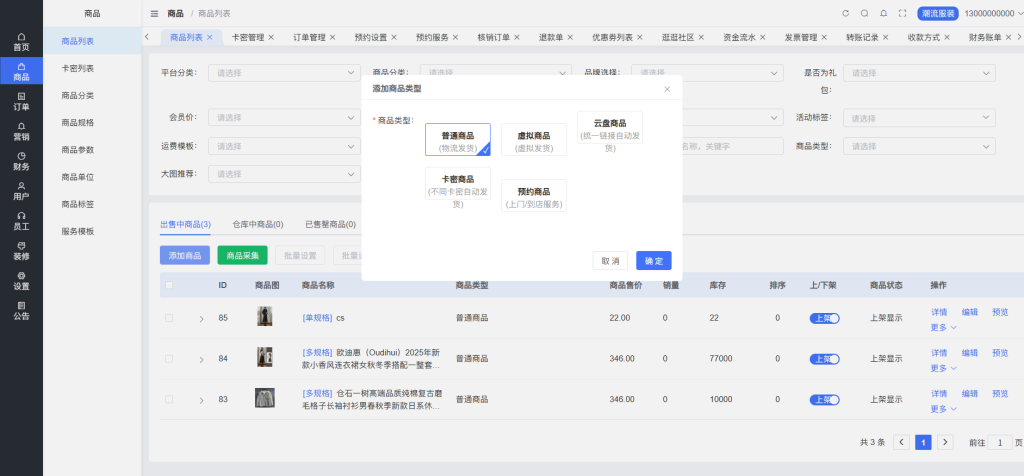Viewport: 1024px width, 476px height.
Task: Expand row for product ID 84
Action: pos(201,359)
